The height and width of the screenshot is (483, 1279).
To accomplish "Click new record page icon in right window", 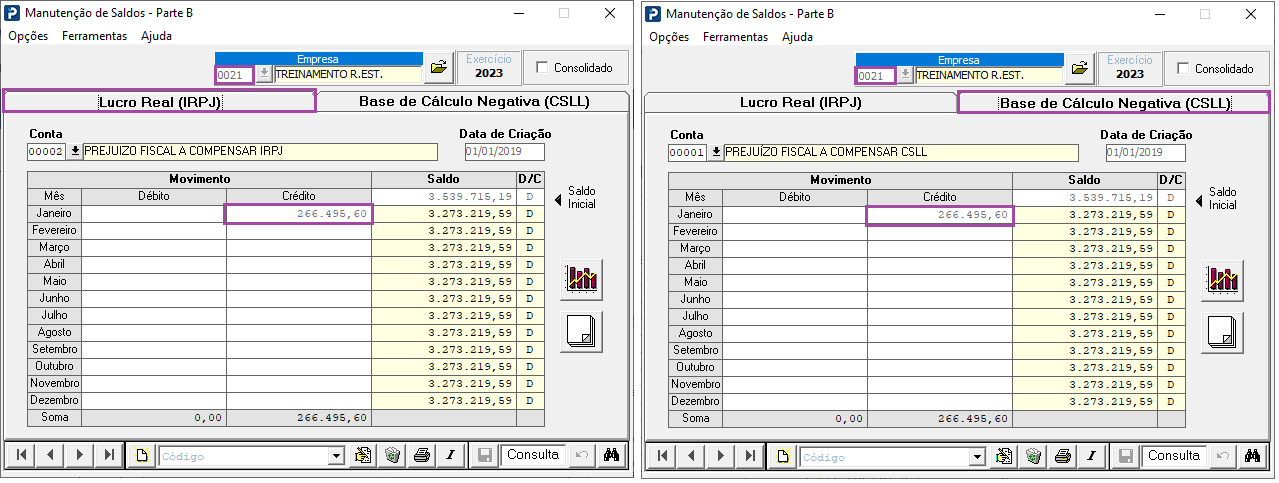I will coord(783,455).
